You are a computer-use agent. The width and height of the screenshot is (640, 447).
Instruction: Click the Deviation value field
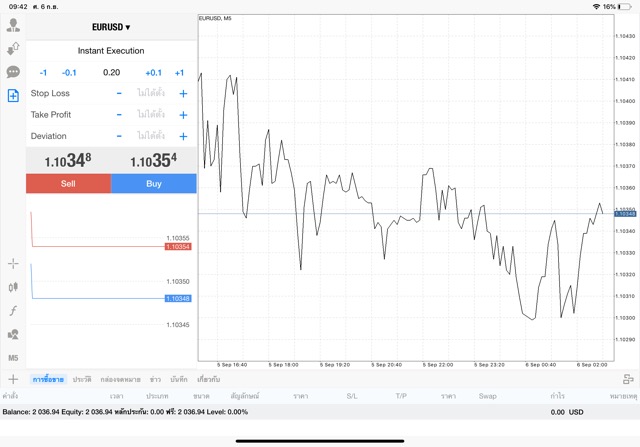click(x=151, y=136)
